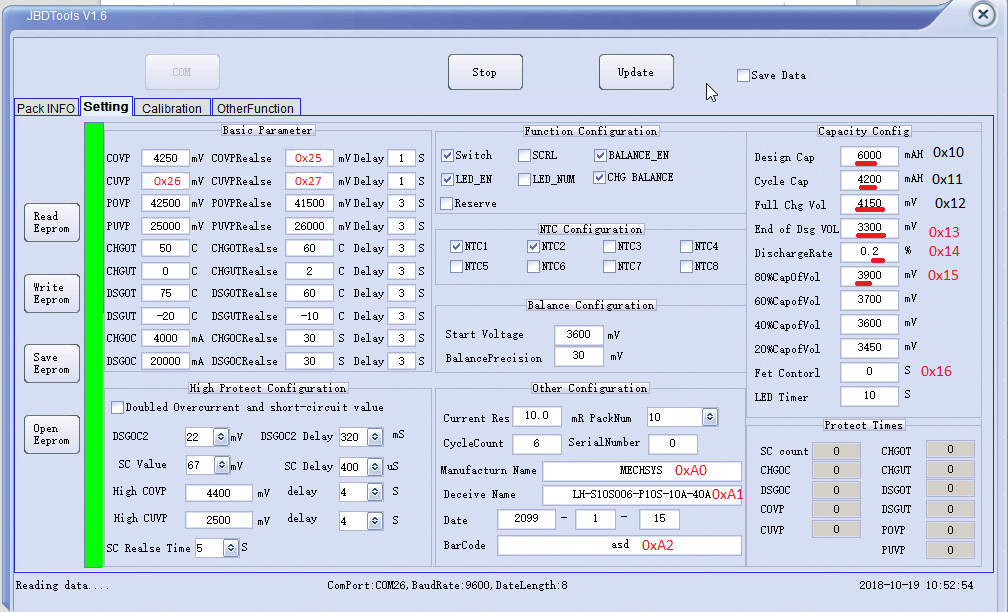Close the JBDTools window
The height and width of the screenshot is (612, 1008).
click(983, 15)
